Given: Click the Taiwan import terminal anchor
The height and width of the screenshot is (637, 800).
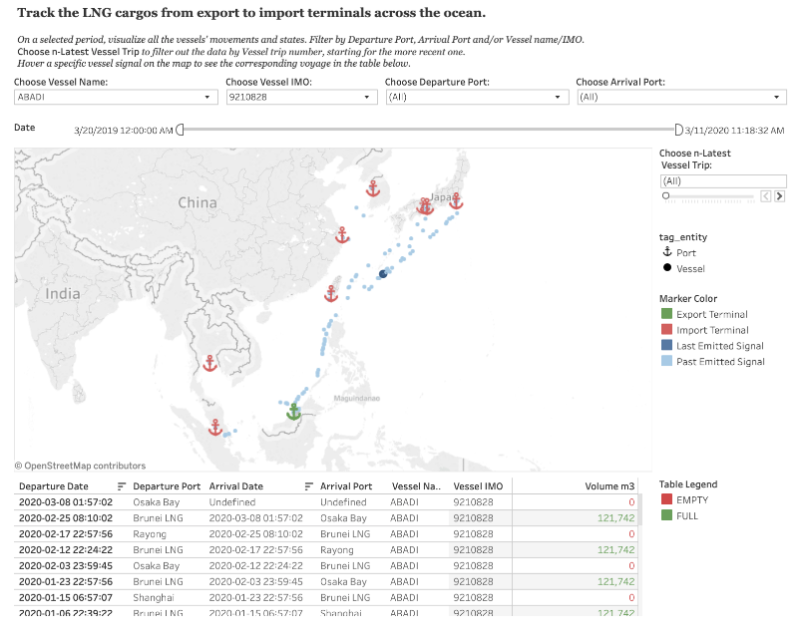Looking at the screenshot, I should (x=331, y=293).
